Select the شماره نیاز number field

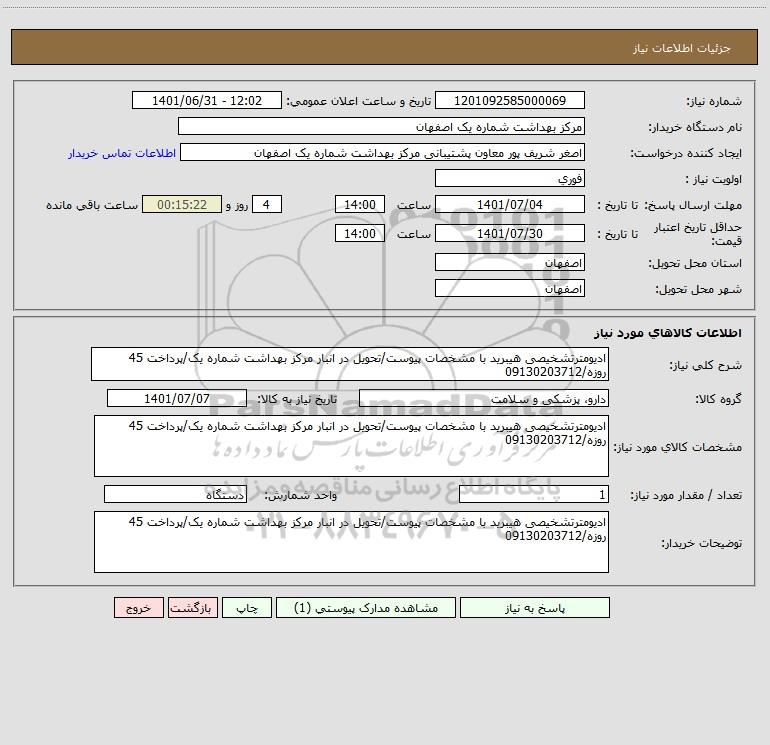tap(510, 100)
